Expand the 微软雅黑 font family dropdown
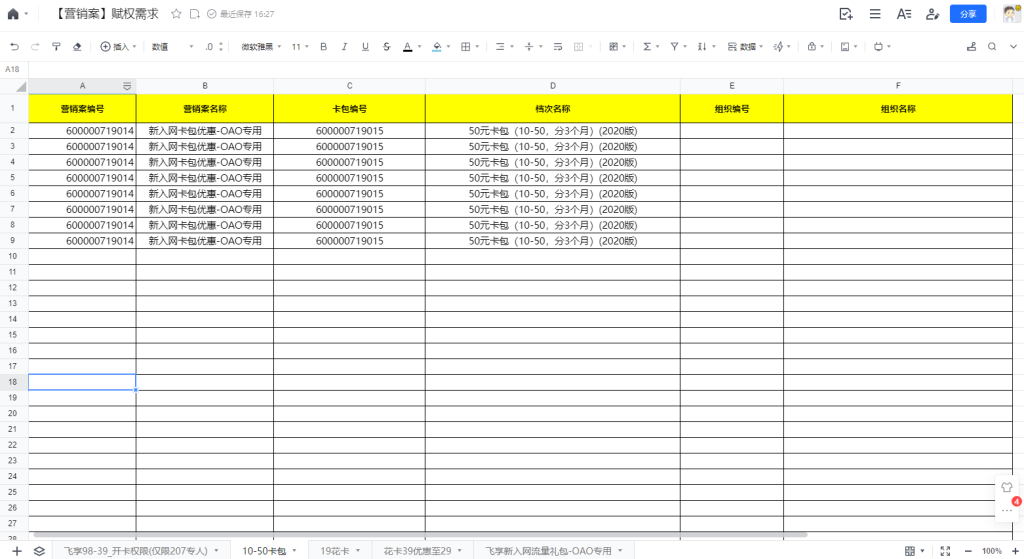The height and width of the screenshot is (559, 1024). pyautogui.click(x=261, y=47)
